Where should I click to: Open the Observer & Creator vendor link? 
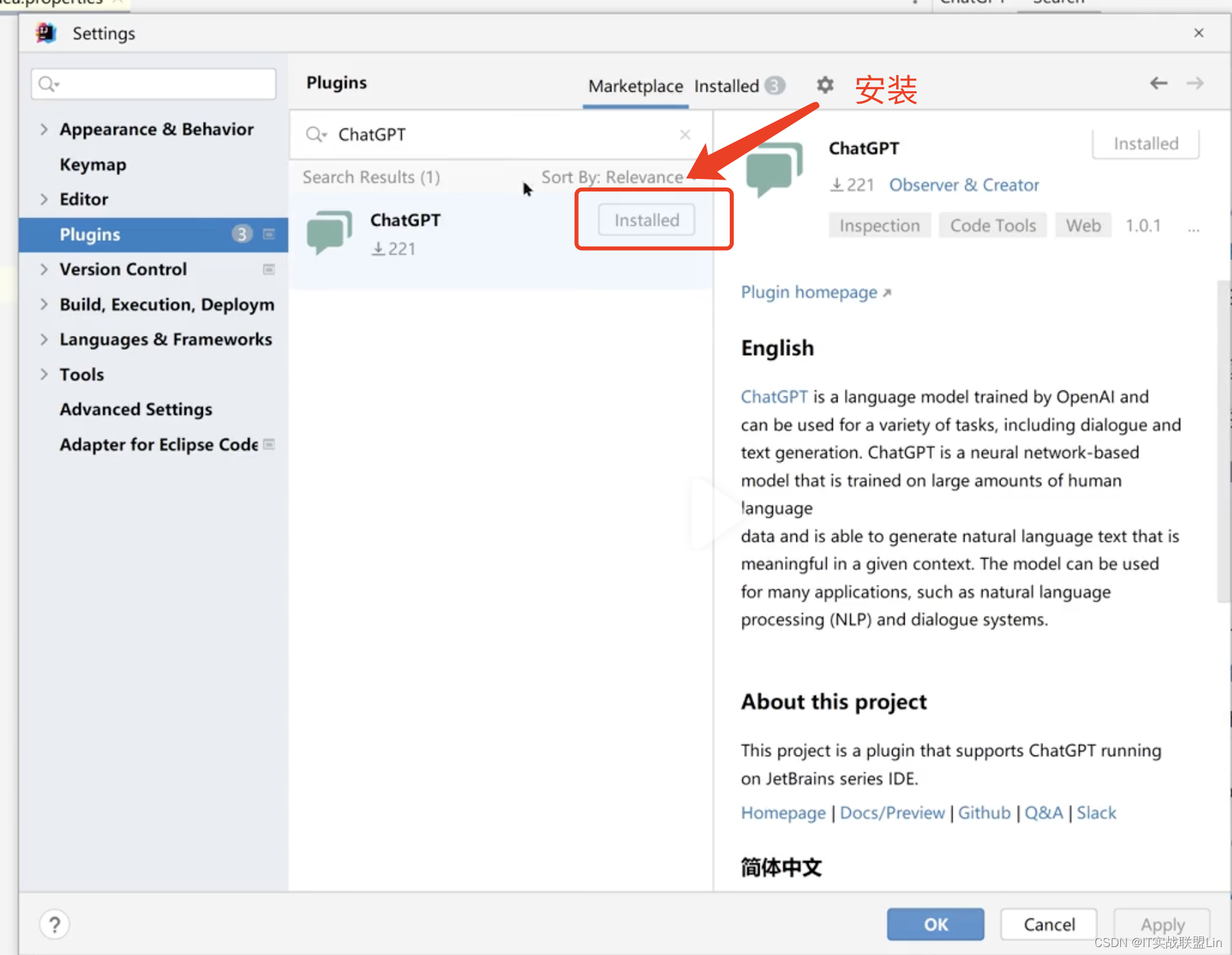click(964, 185)
